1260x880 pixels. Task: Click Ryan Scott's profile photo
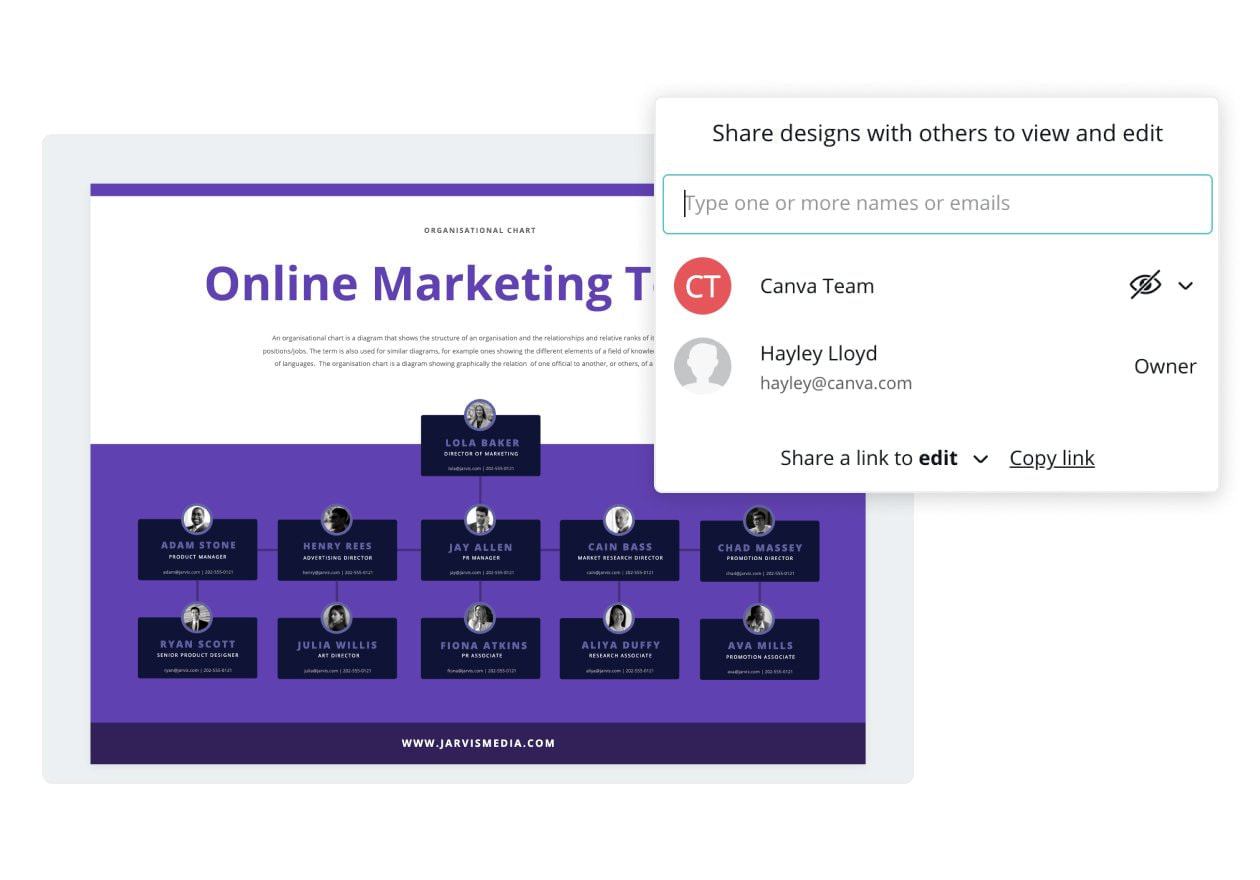pyautogui.click(x=197, y=617)
